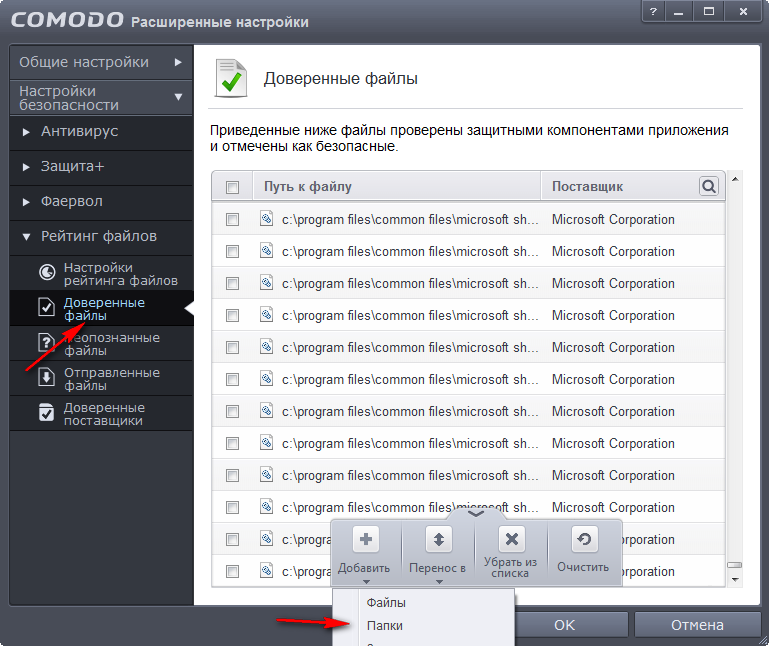Click the file icon in the eighth list row
This screenshot has width=769, height=646.
pos(266,442)
